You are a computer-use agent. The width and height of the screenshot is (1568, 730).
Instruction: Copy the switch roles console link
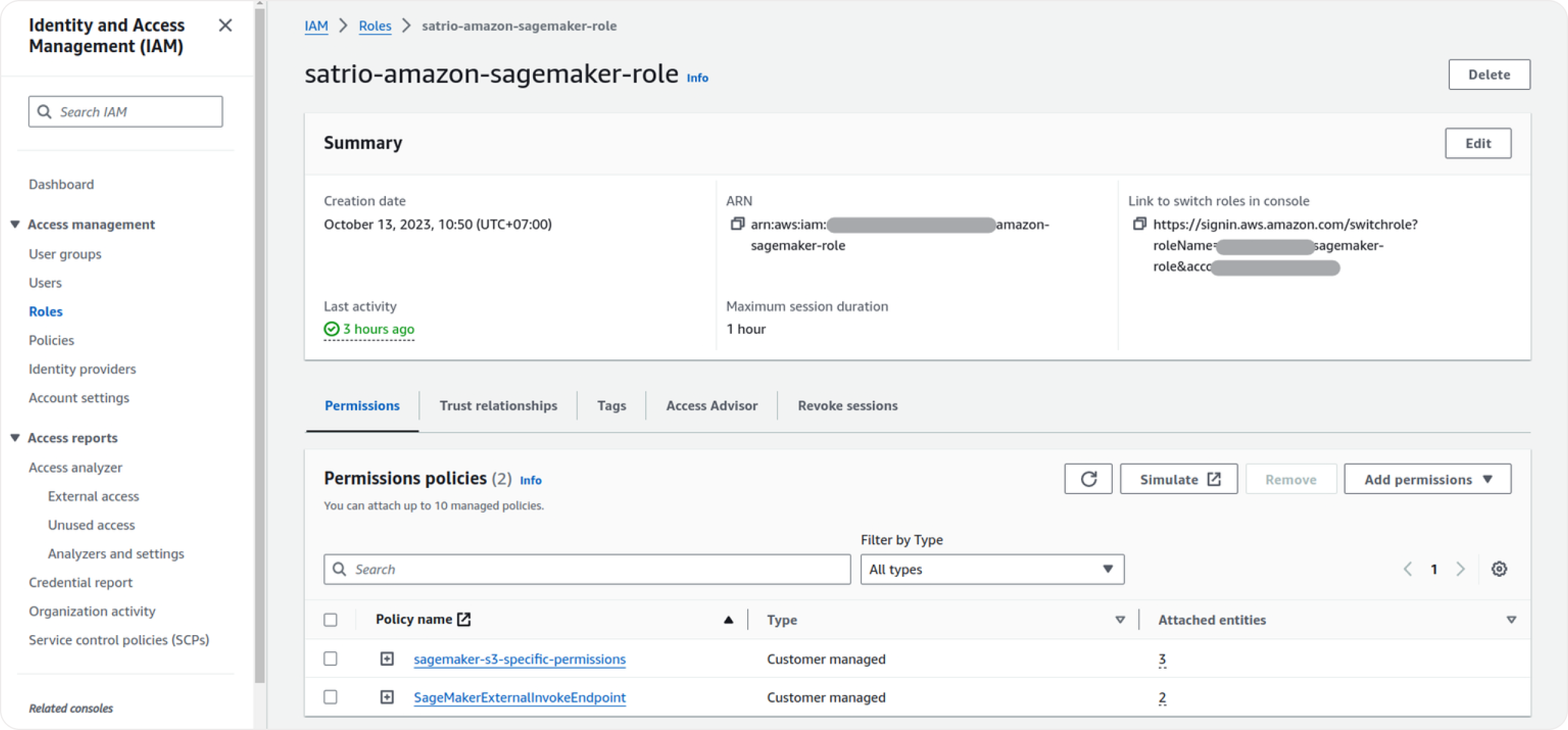click(1140, 224)
